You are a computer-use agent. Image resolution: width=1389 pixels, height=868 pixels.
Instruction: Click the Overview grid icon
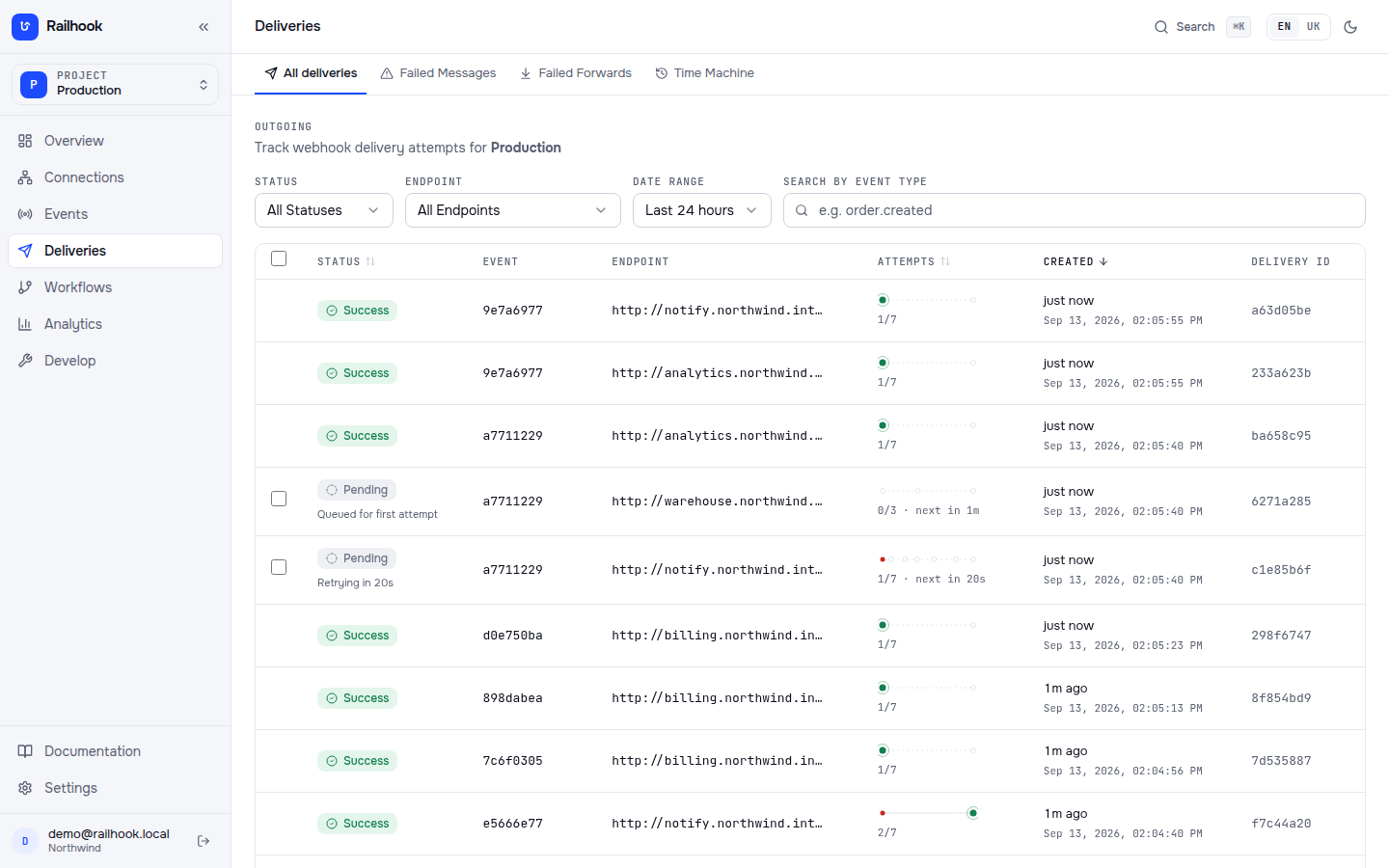click(x=25, y=141)
